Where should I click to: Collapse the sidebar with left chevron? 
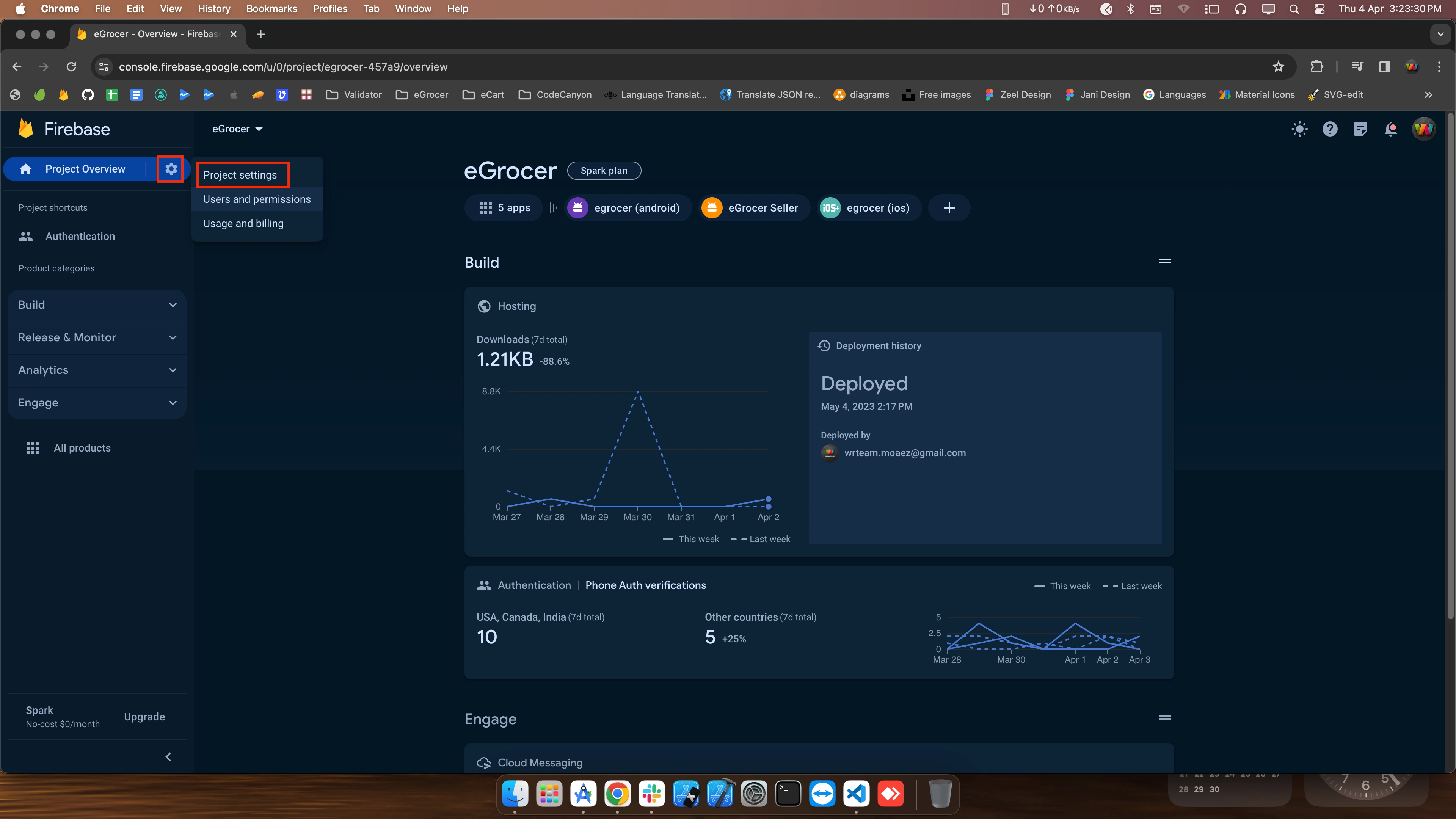click(168, 757)
